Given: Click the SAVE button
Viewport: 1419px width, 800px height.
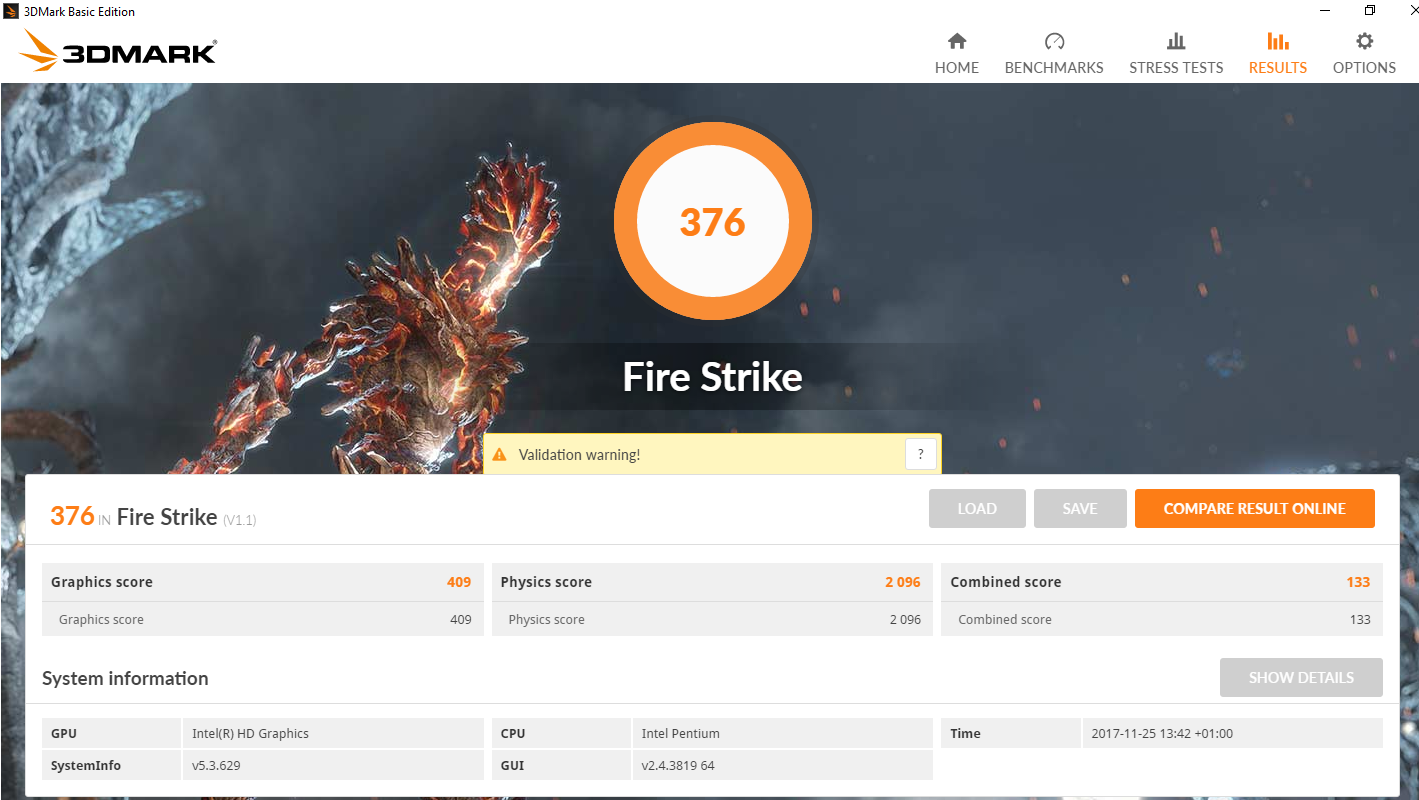Looking at the screenshot, I should click(1080, 508).
